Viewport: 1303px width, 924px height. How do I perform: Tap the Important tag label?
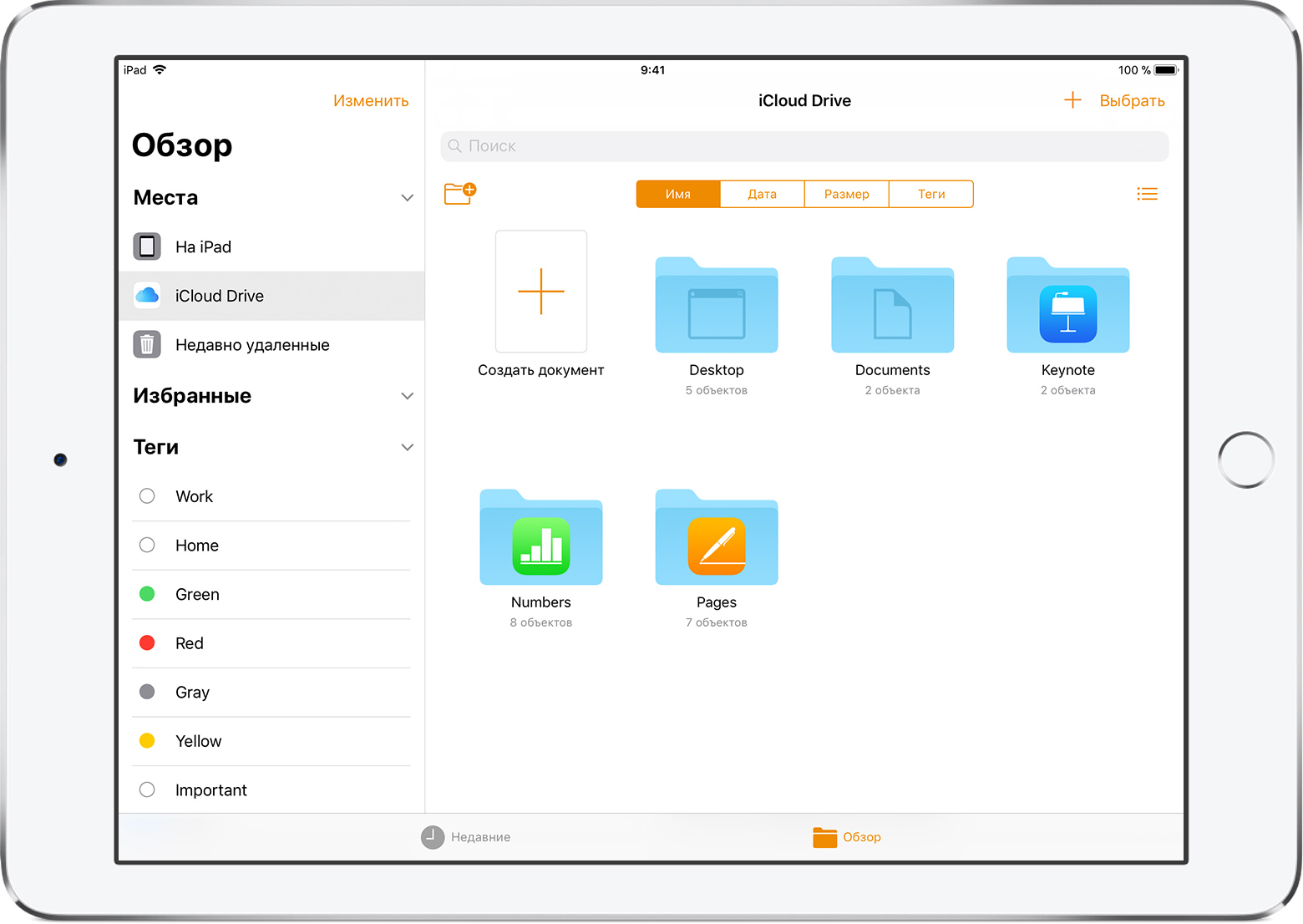coord(211,790)
